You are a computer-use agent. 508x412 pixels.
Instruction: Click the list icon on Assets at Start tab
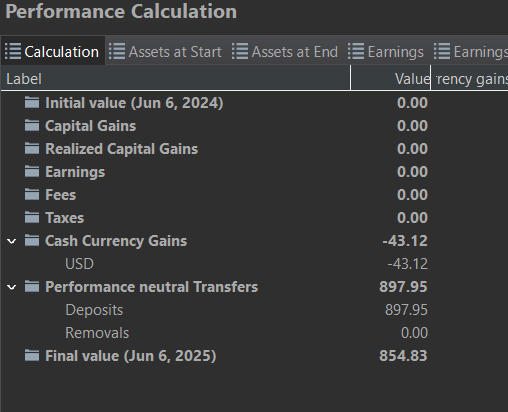117,51
